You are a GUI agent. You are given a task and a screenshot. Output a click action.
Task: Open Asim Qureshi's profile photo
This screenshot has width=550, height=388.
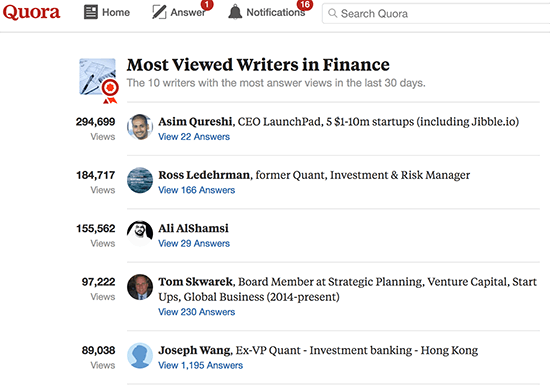click(140, 127)
